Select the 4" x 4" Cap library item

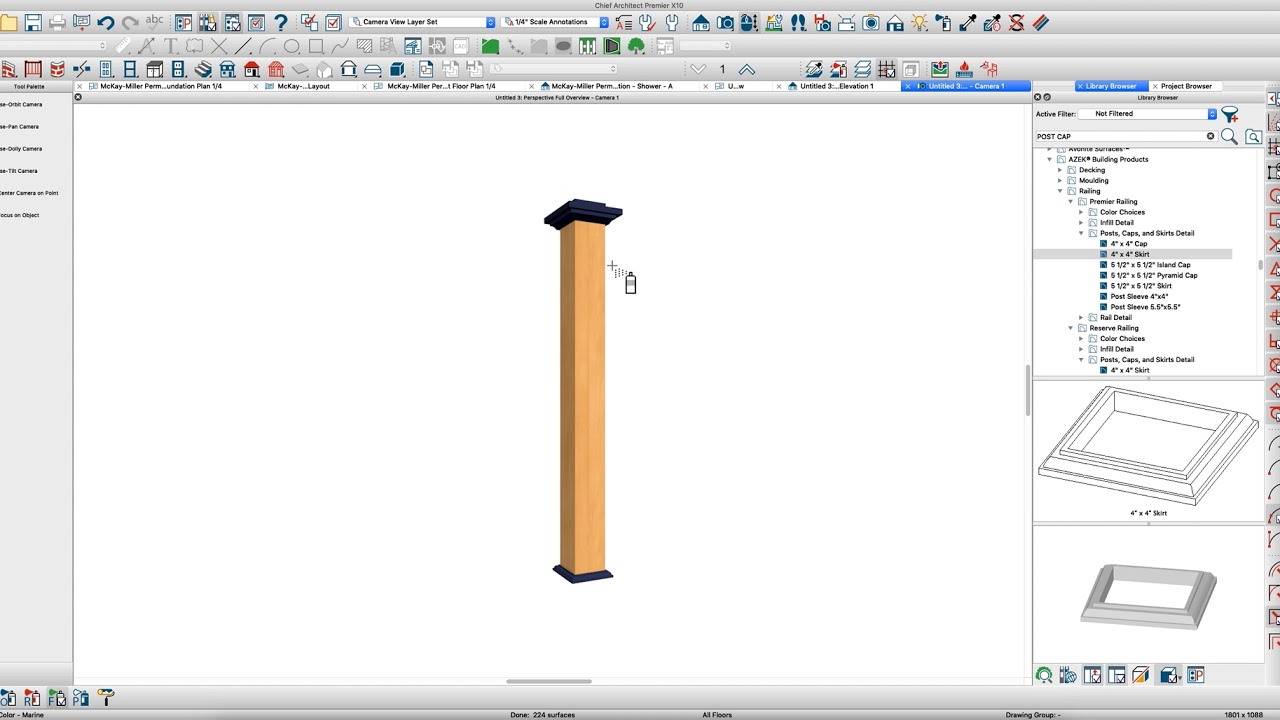pos(1128,243)
